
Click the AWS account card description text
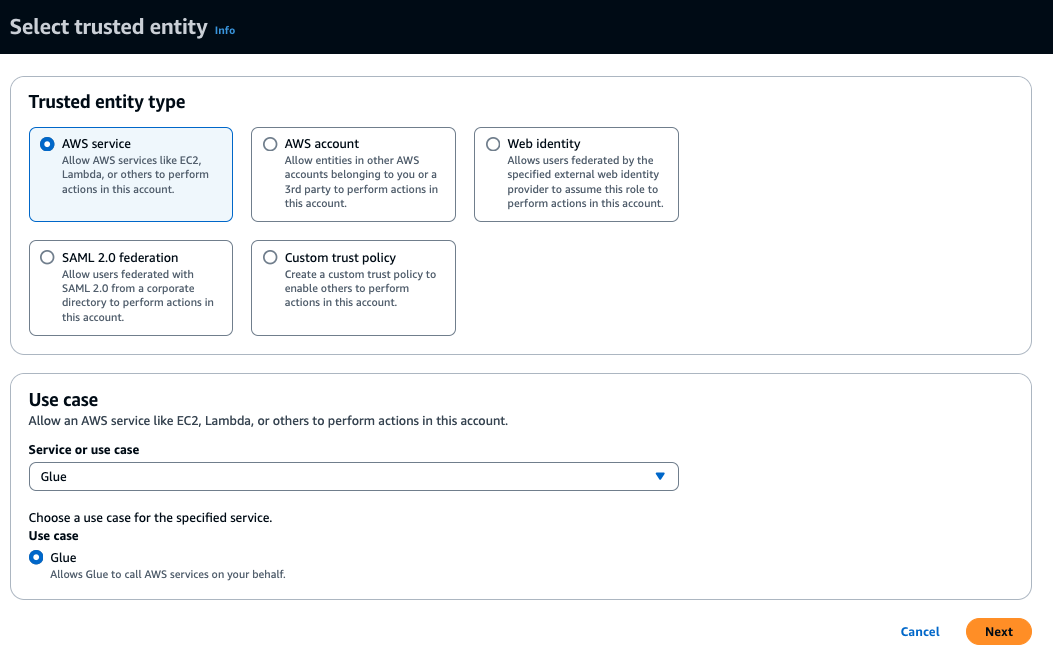[x=361, y=182]
